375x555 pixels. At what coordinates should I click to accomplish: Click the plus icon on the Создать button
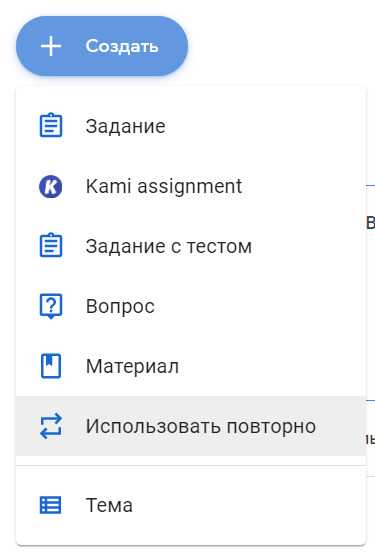pos(51,46)
